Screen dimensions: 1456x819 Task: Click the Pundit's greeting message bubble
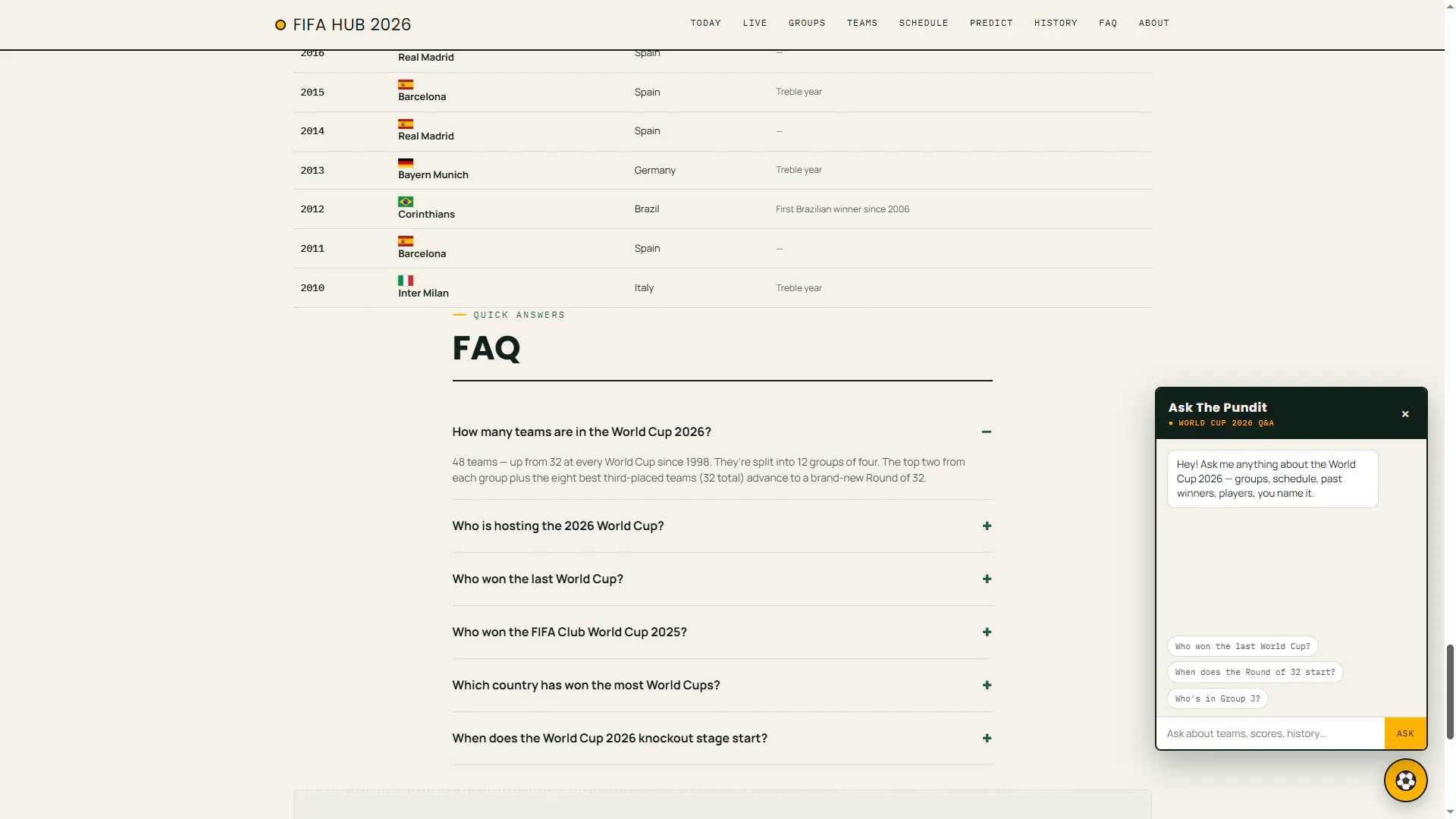click(1272, 479)
